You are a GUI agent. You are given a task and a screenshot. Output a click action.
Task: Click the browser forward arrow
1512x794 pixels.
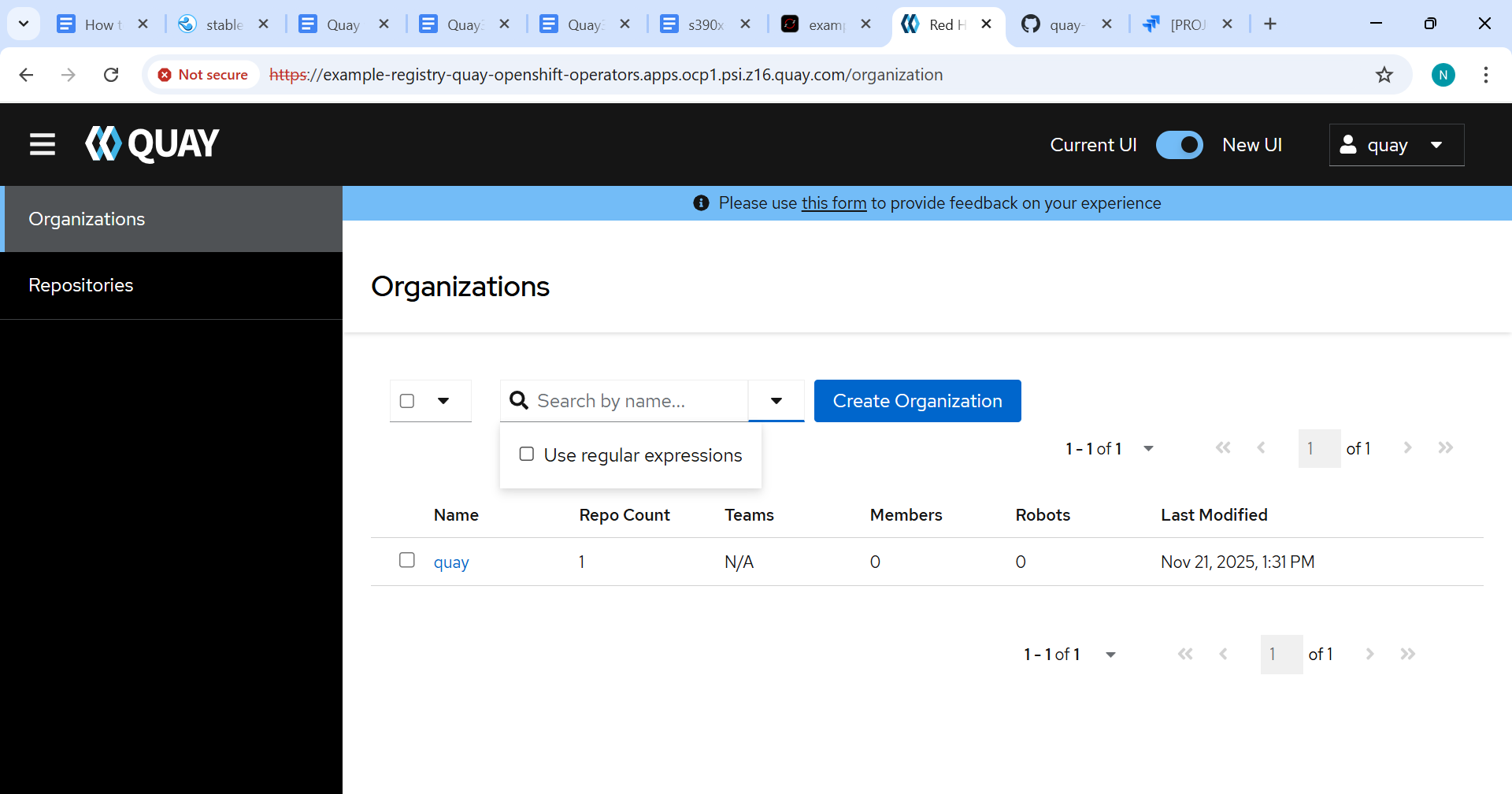69,75
